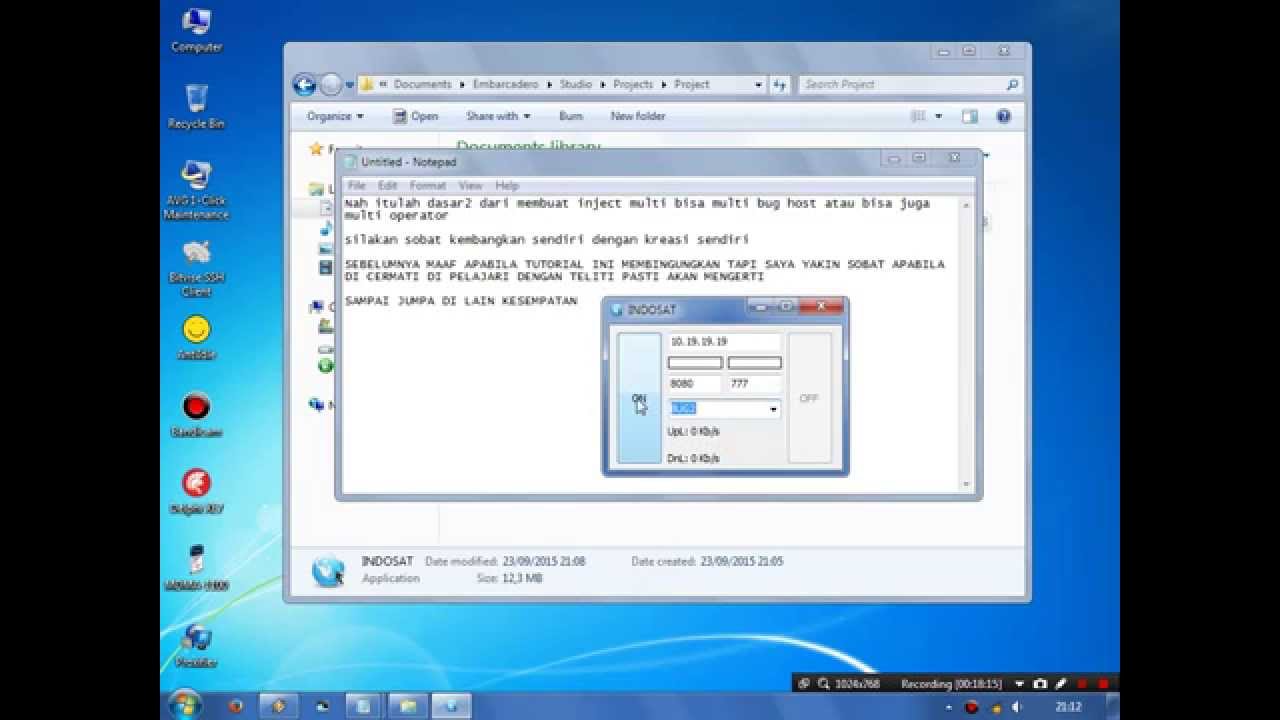Switch to Explorer folder taskbar button
Viewport: 1280px width, 720px height.
click(408, 706)
